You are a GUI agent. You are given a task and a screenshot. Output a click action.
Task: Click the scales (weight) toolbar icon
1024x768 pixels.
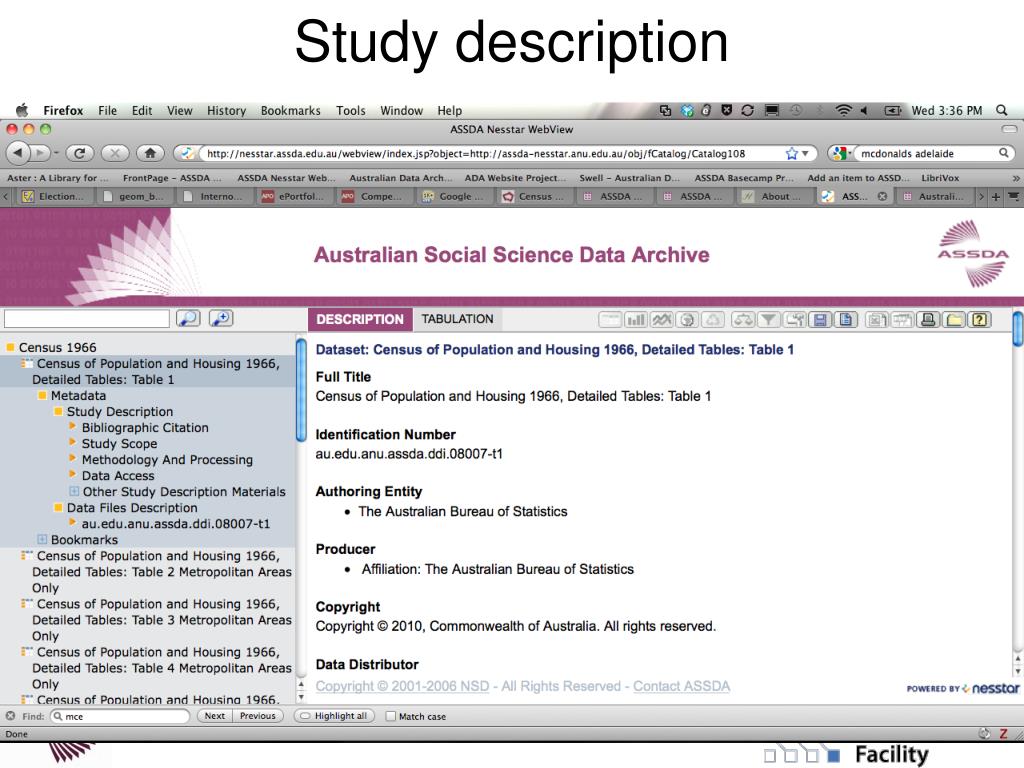(x=743, y=319)
